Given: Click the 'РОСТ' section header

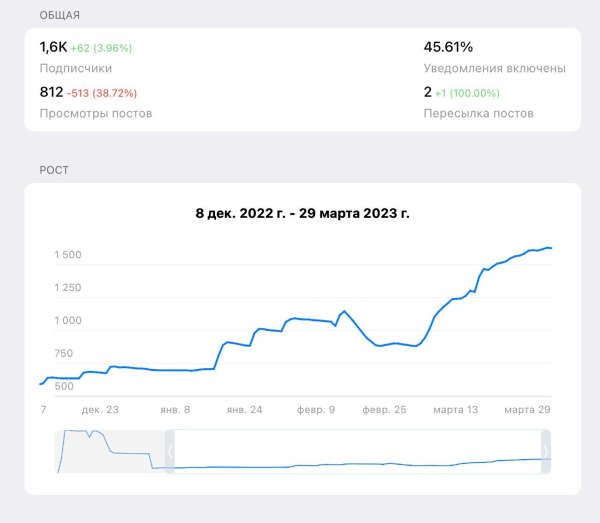Looking at the screenshot, I should [x=54, y=170].
